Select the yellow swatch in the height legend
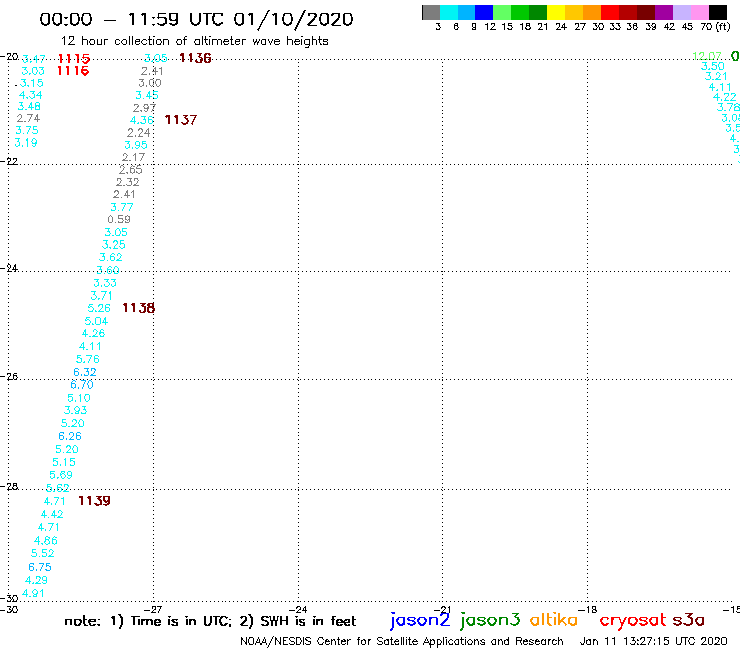 [556, 12]
